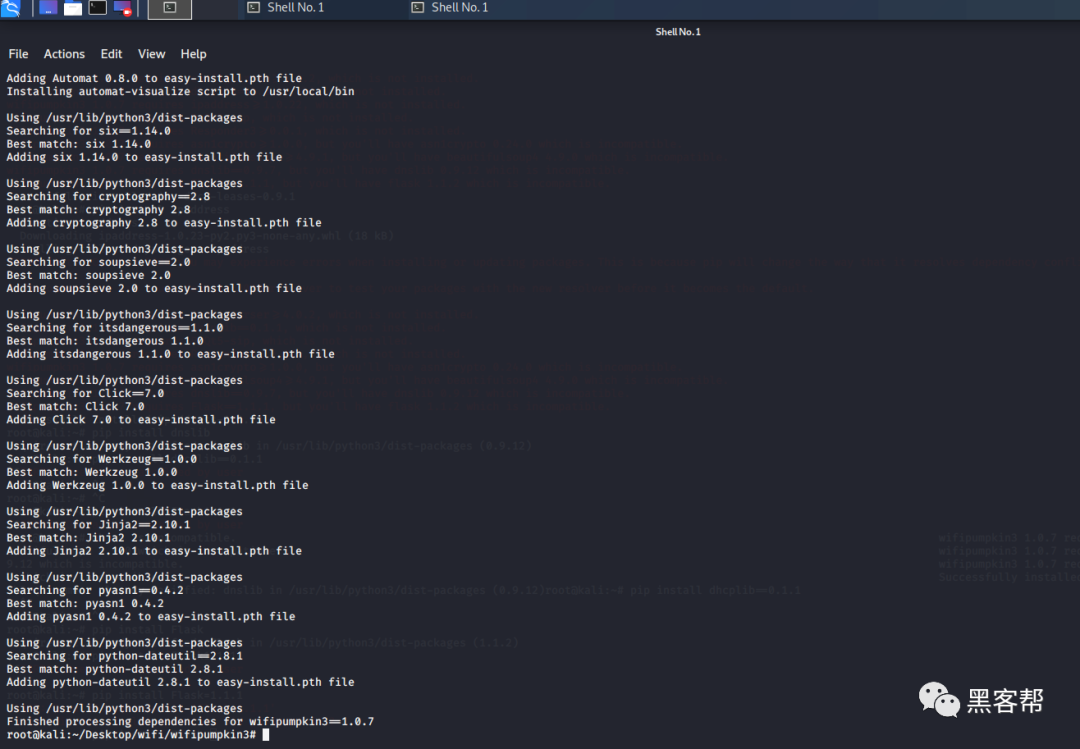
Task: Click the screen recorder panel icon
Action: (123, 8)
